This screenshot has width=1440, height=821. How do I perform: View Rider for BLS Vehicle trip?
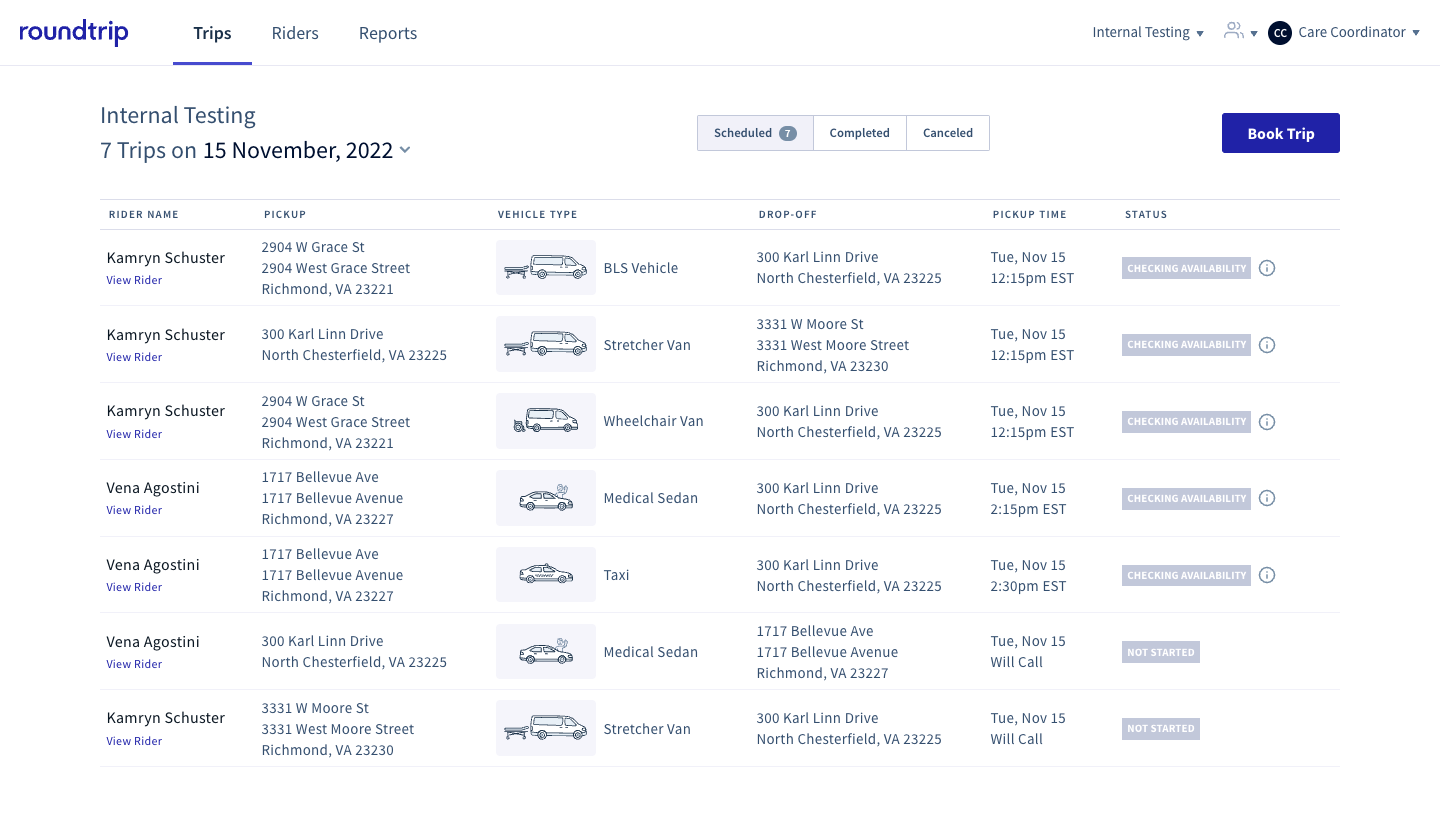tap(134, 280)
